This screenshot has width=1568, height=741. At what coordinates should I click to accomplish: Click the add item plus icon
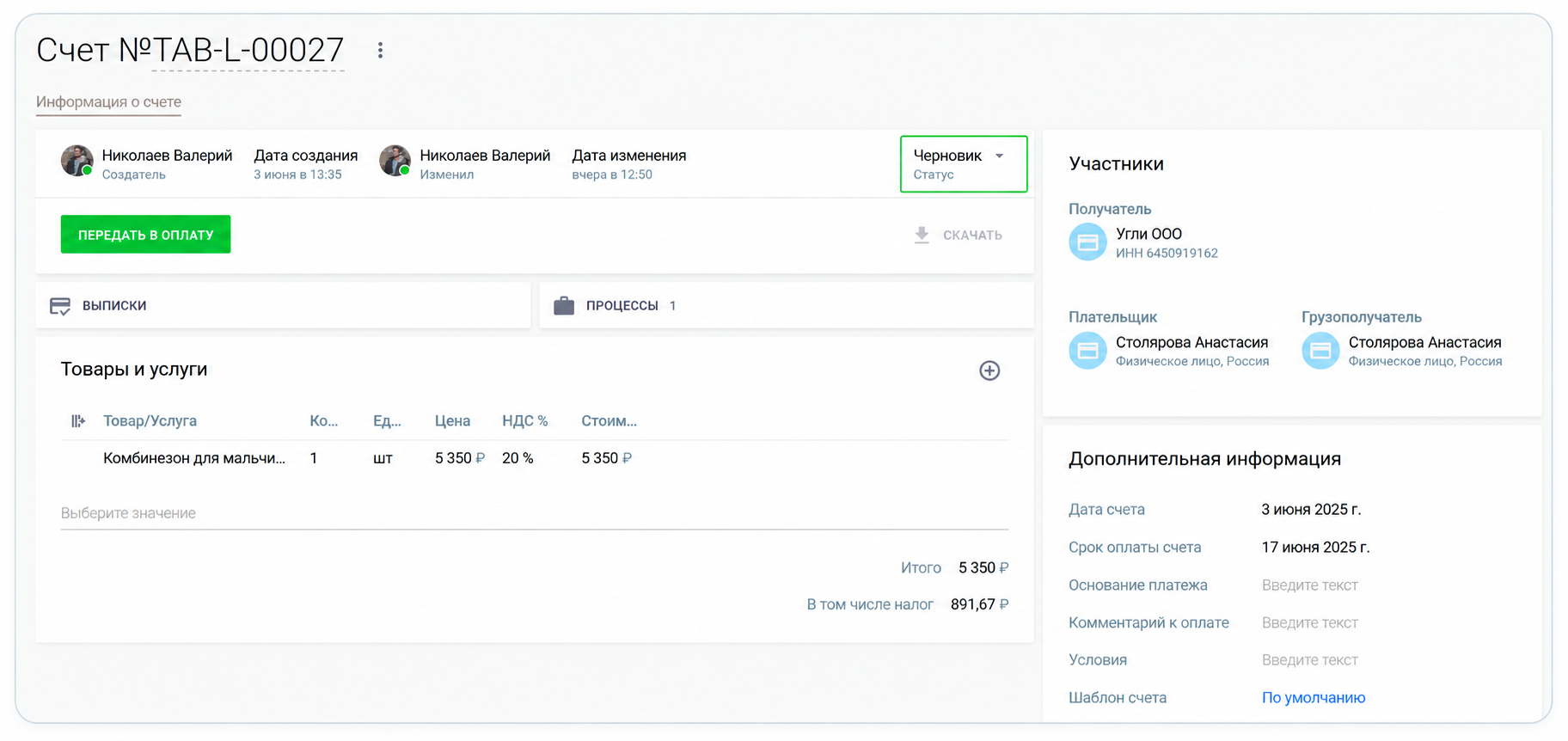tap(989, 370)
